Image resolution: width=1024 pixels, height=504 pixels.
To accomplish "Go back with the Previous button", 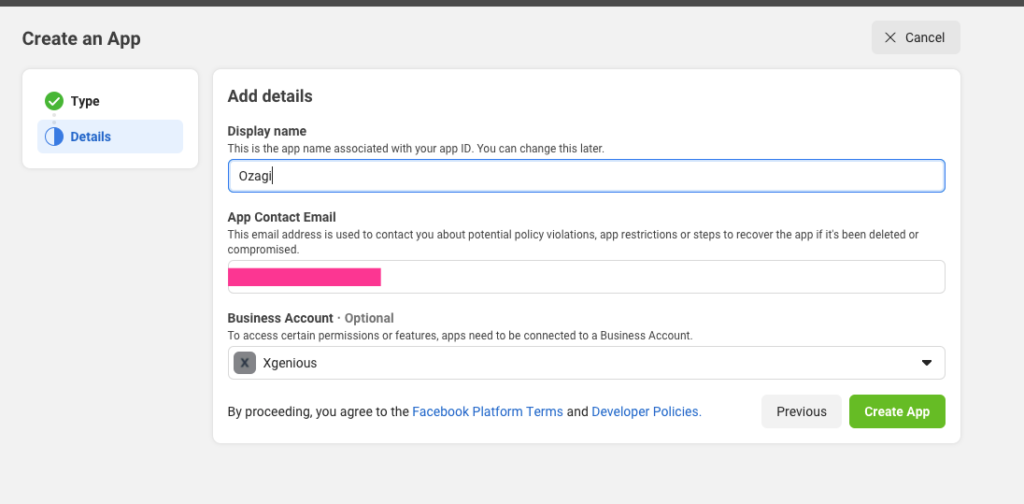I will click(801, 411).
